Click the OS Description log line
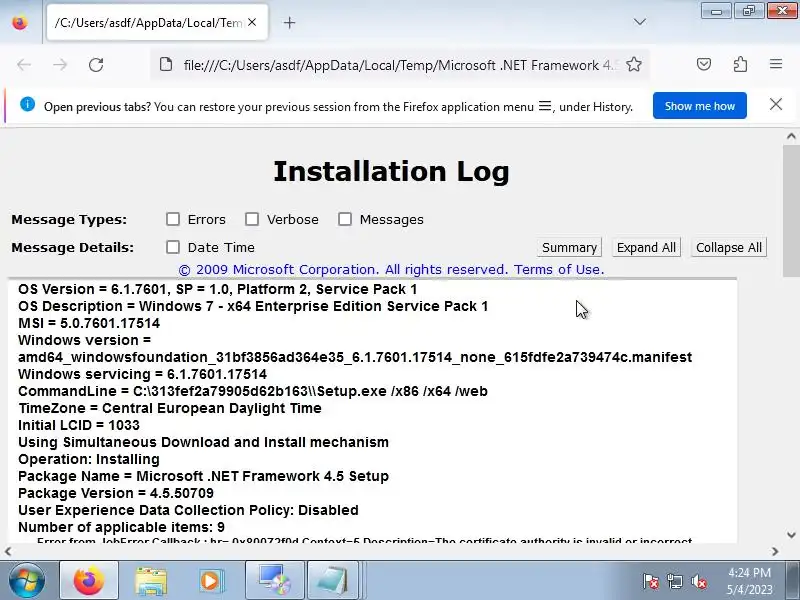This screenshot has width=800, height=600. click(253, 306)
